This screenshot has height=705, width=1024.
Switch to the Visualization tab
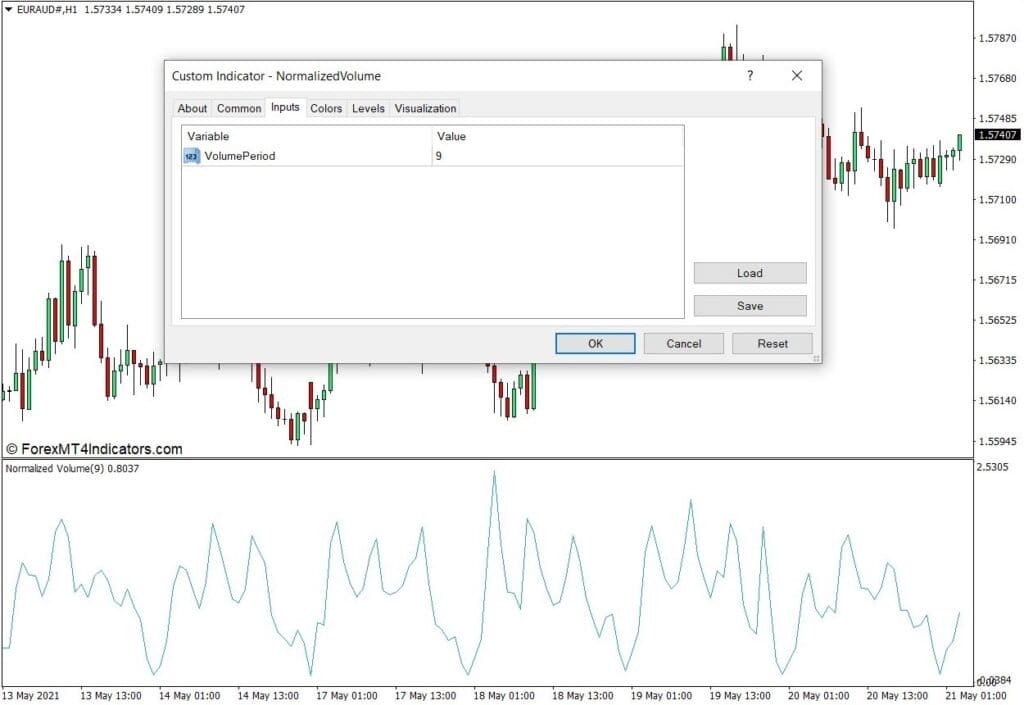pos(425,109)
